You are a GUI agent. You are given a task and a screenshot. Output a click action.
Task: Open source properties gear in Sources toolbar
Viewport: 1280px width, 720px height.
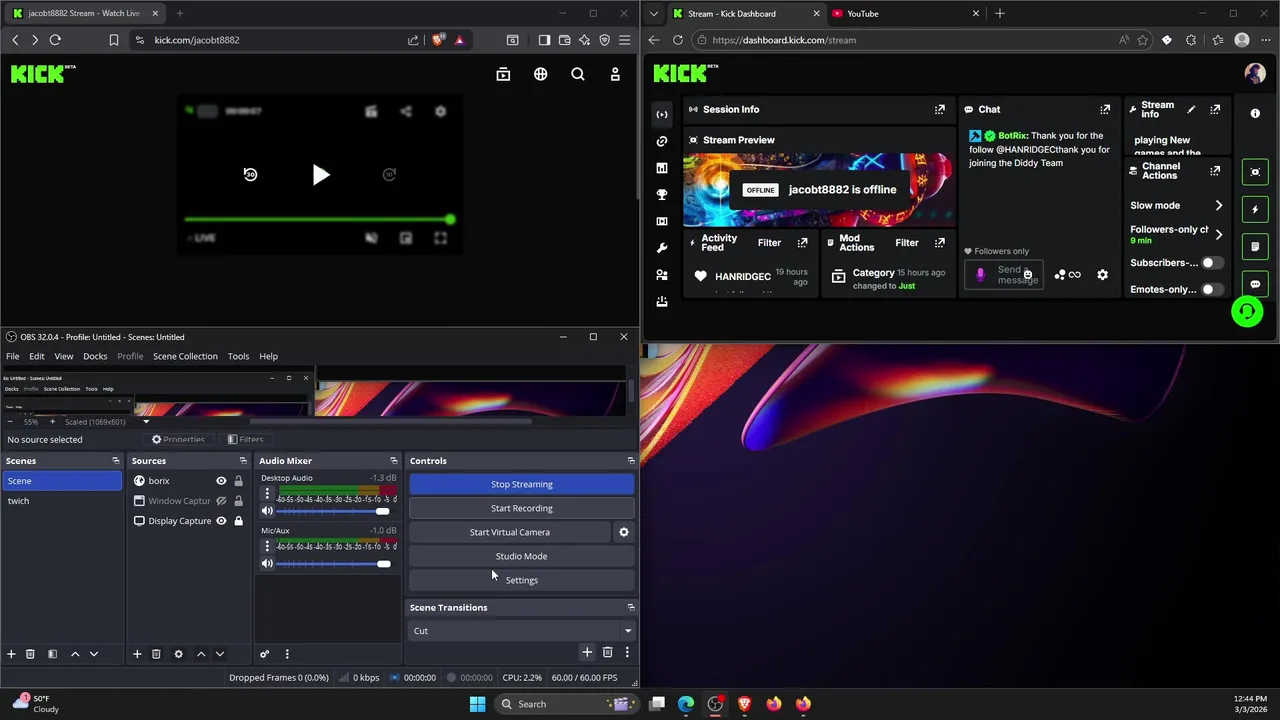click(x=178, y=654)
